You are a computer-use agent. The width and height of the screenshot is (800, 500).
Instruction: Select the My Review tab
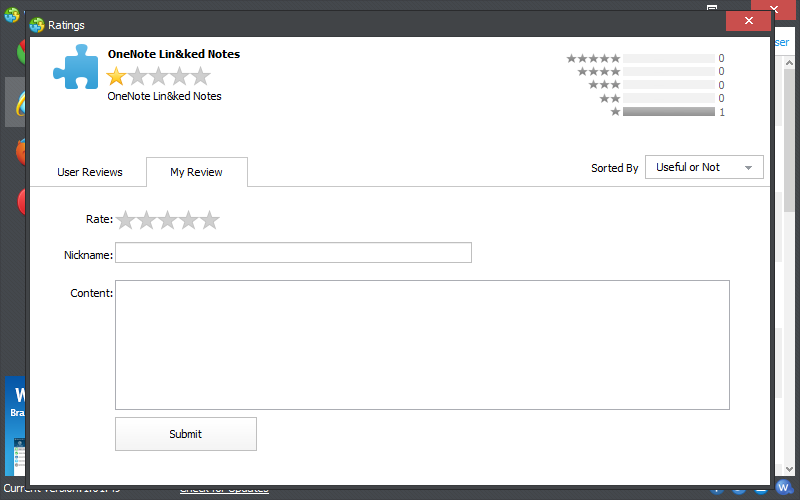pyautogui.click(x=196, y=172)
